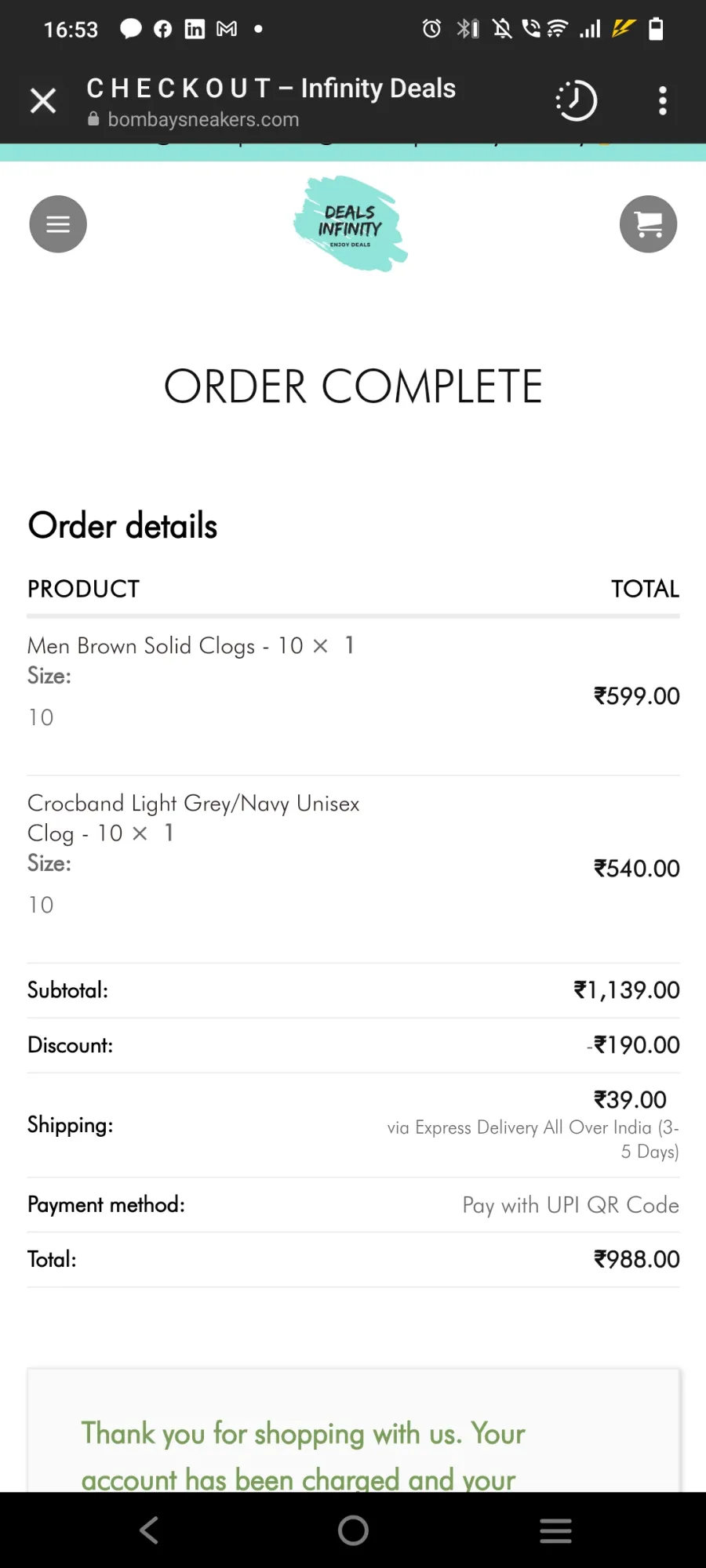
Task: Open the shopping cart icon
Action: click(648, 224)
